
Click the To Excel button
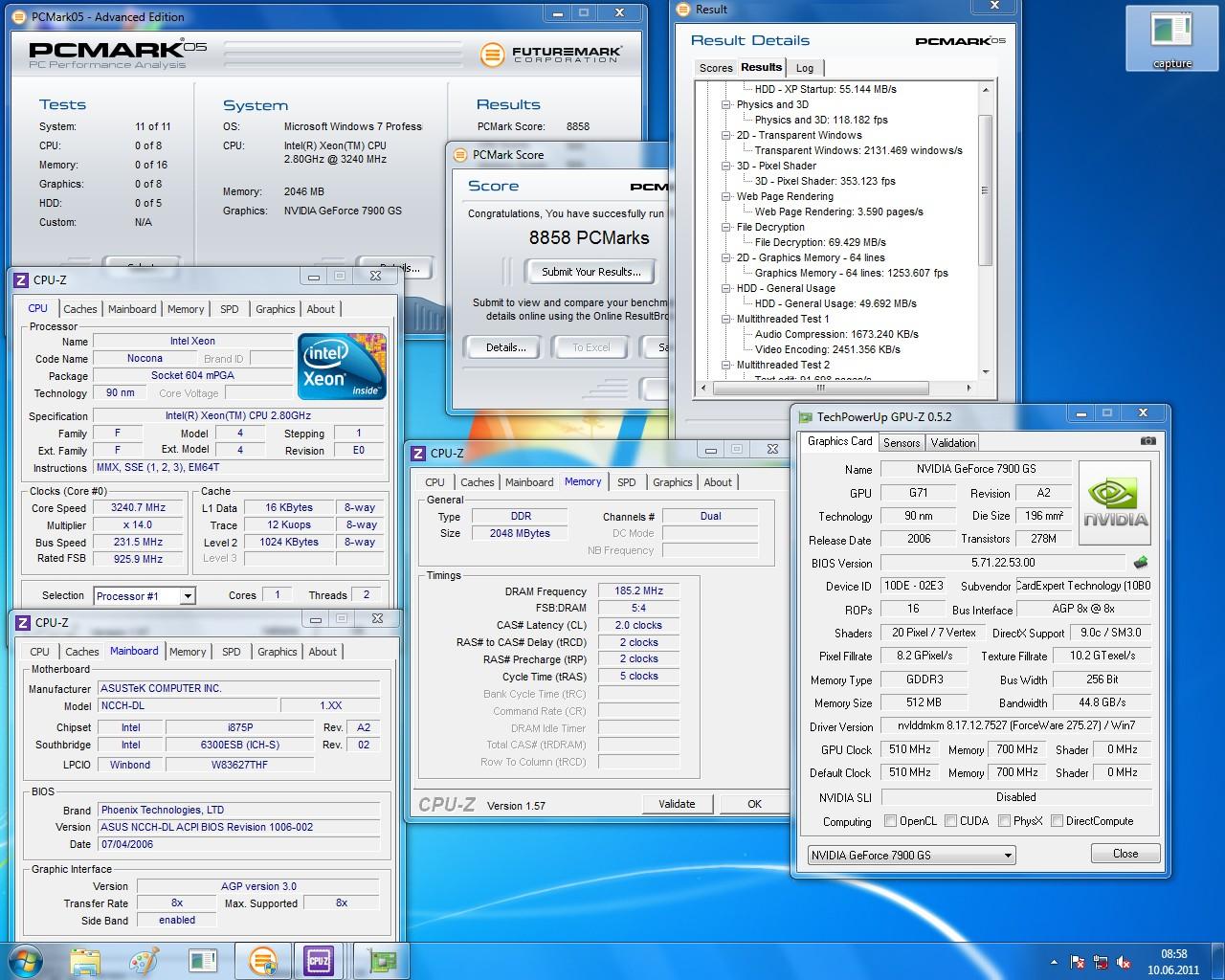(590, 347)
